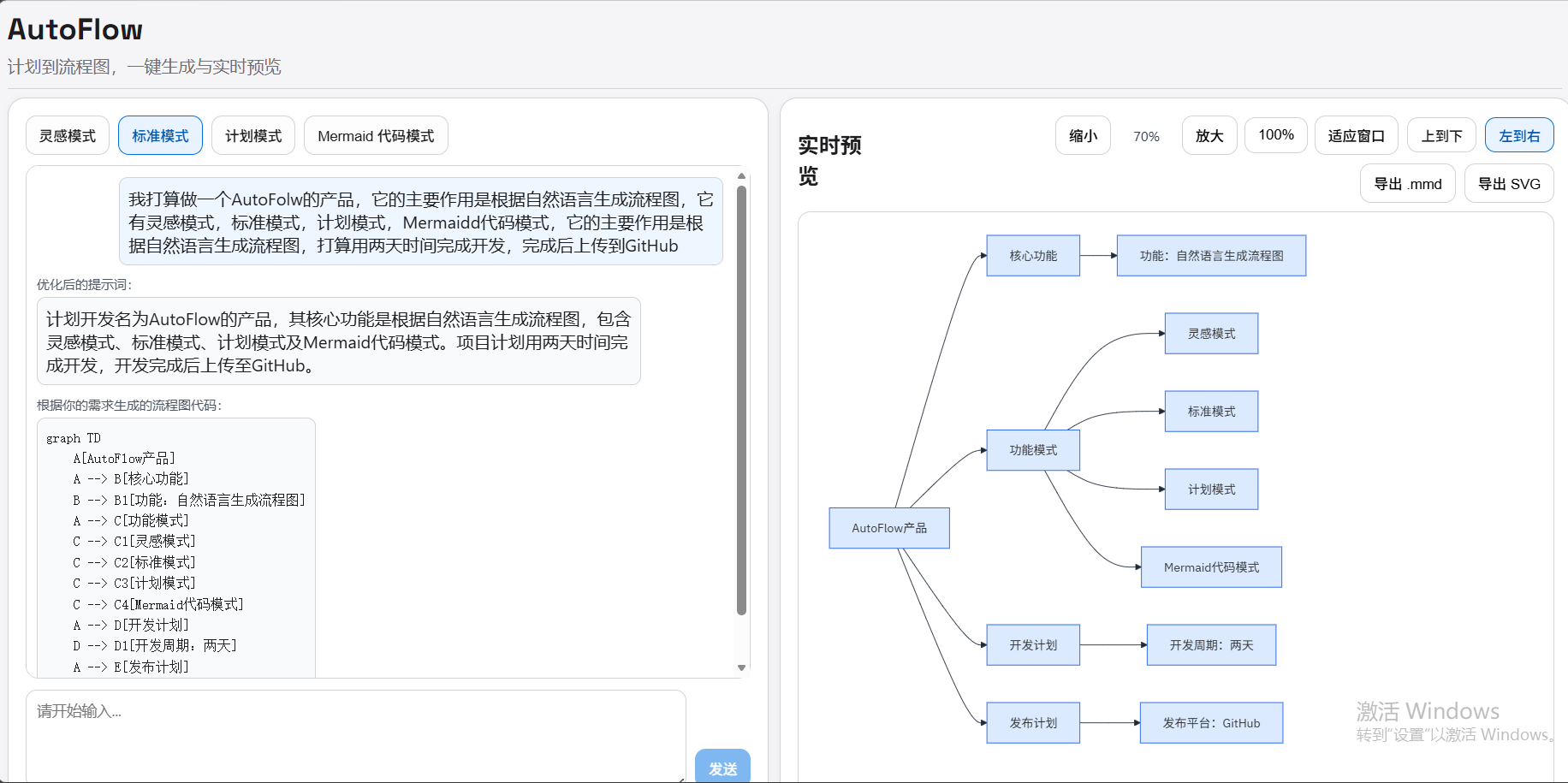Click code line 'B --> B1[功能：自然语言生成流程图]'
The image size is (1568, 783).
coord(189,500)
